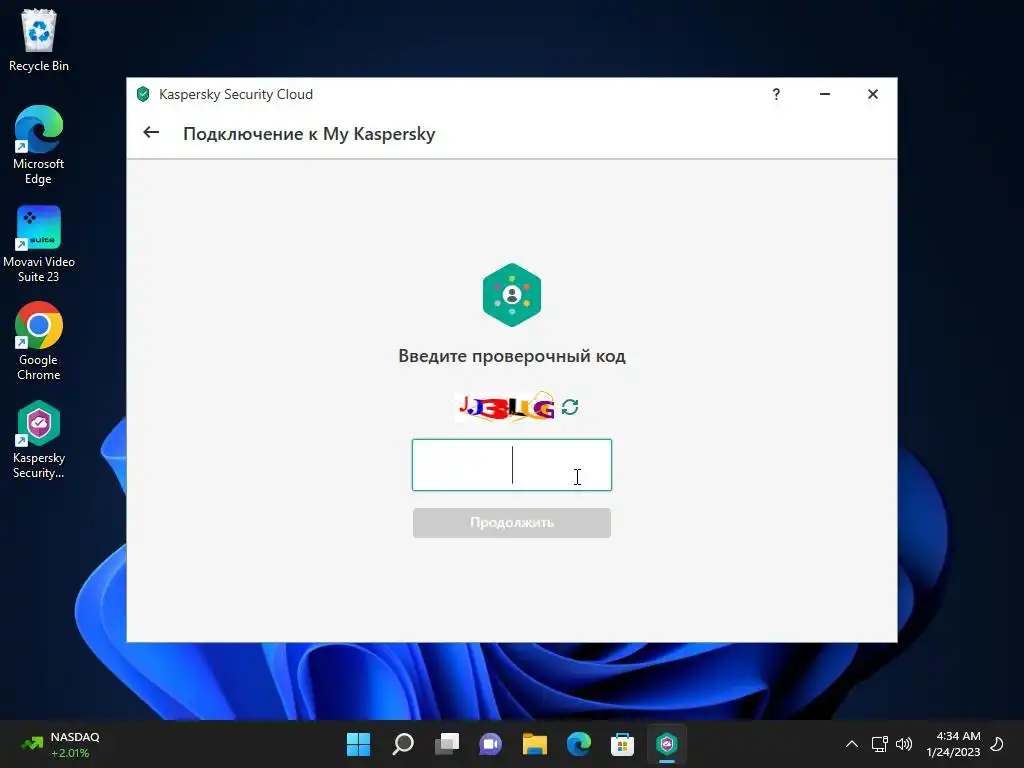The width and height of the screenshot is (1024, 768).
Task: Open the clock showing 4:34 AM
Action: [953, 744]
